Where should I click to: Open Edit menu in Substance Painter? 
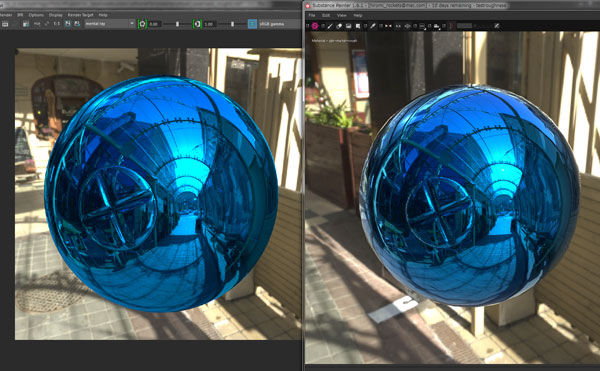[x=326, y=15]
